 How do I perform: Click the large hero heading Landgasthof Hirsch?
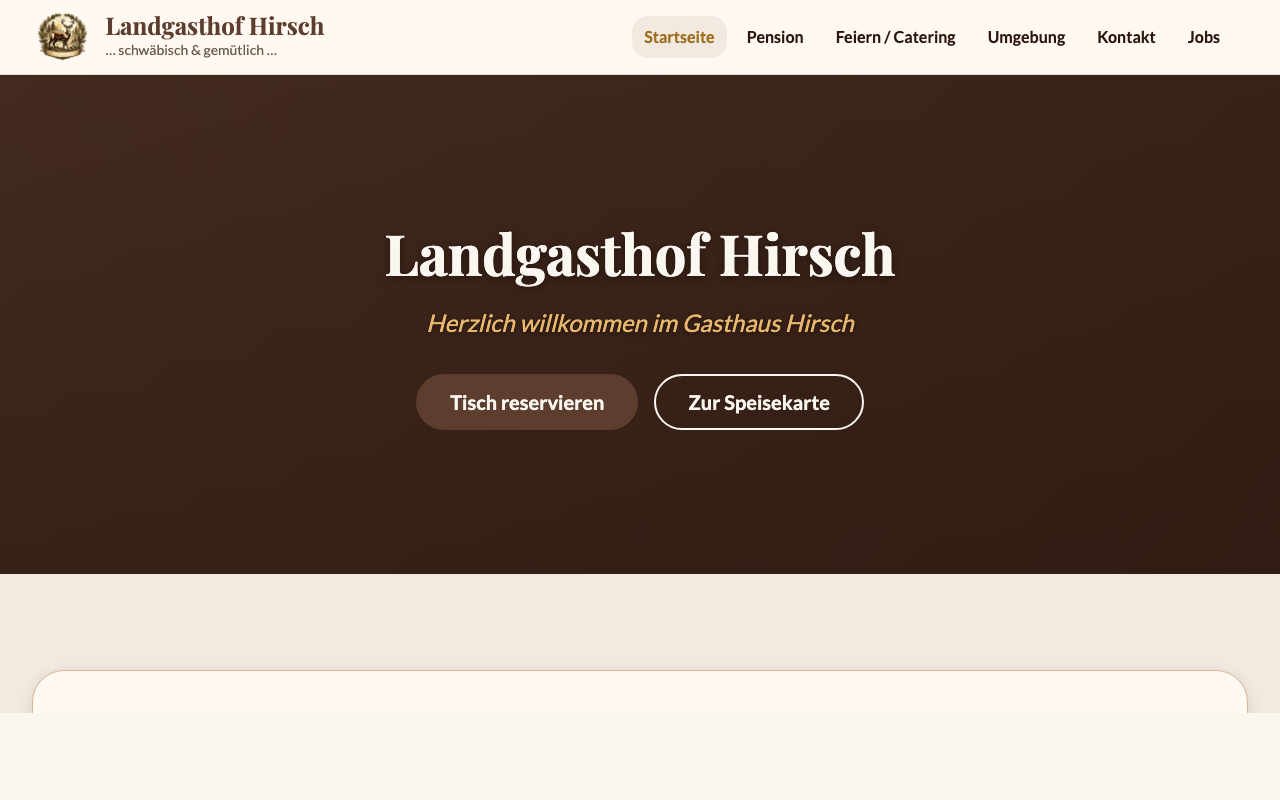pyautogui.click(x=640, y=254)
